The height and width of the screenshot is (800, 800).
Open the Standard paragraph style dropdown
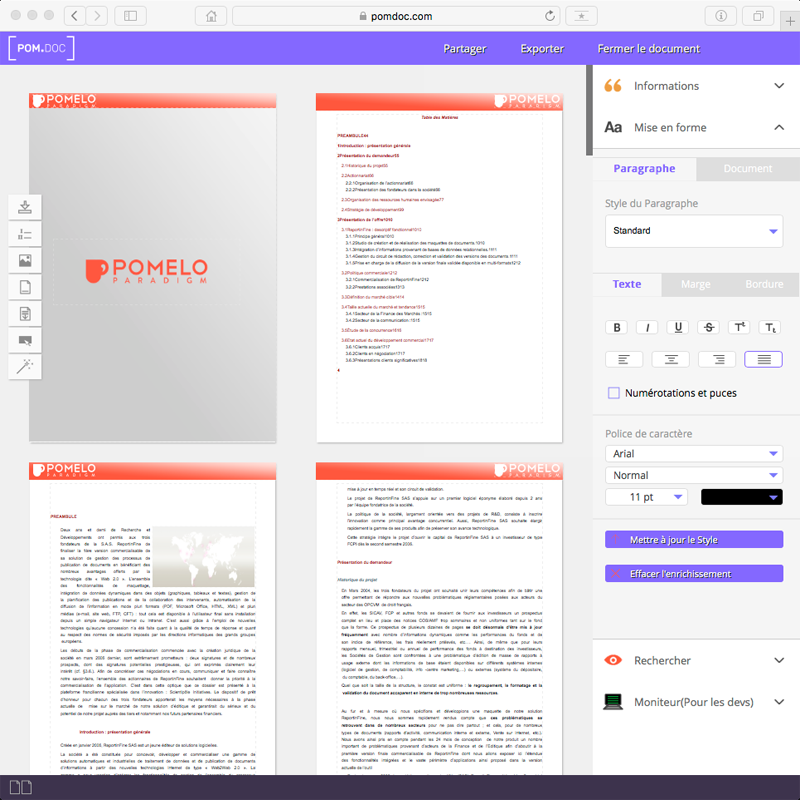click(694, 231)
